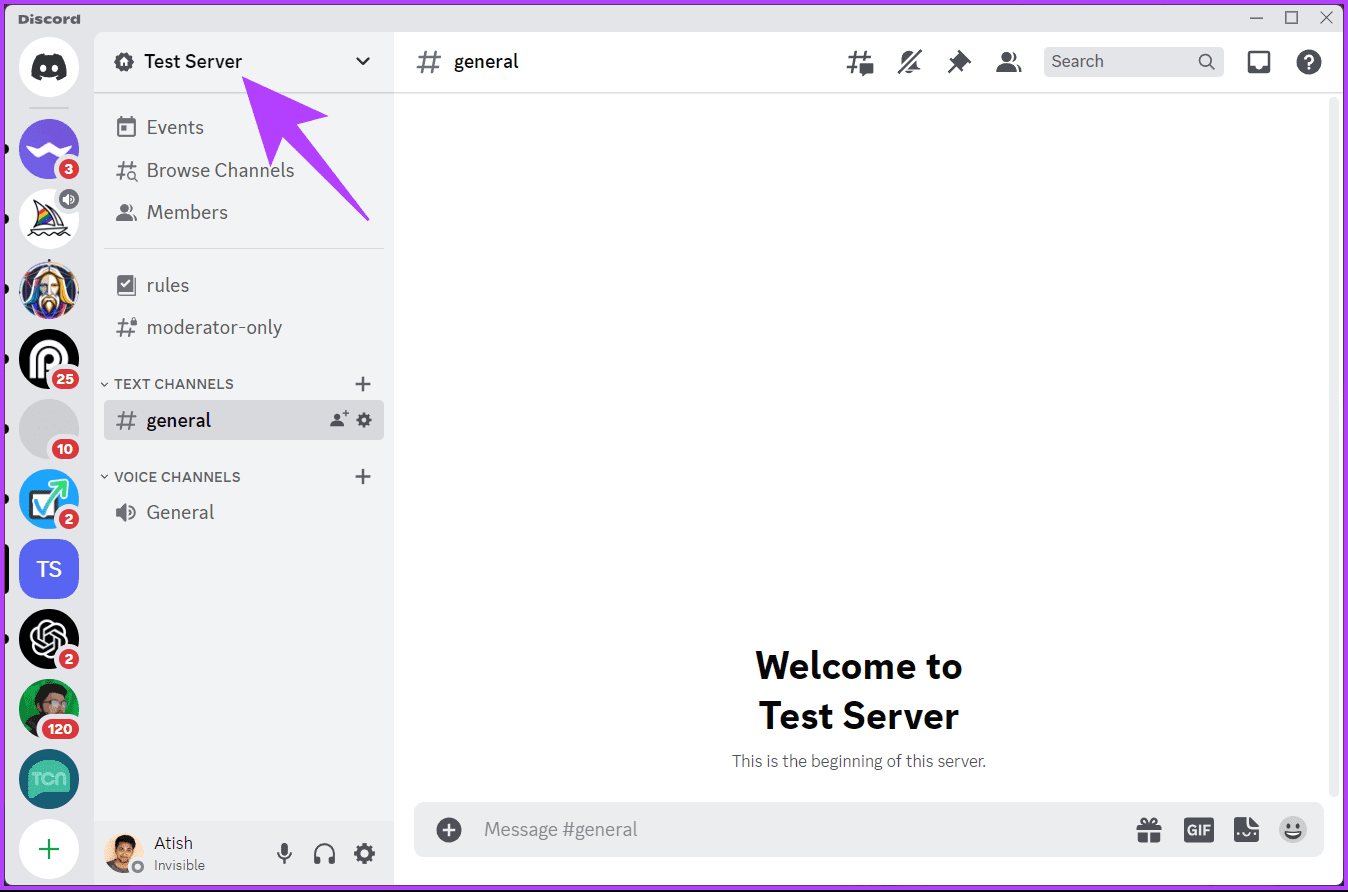This screenshot has height=892, width=1348.
Task: Click the gift icon in message bar
Action: (x=1148, y=829)
